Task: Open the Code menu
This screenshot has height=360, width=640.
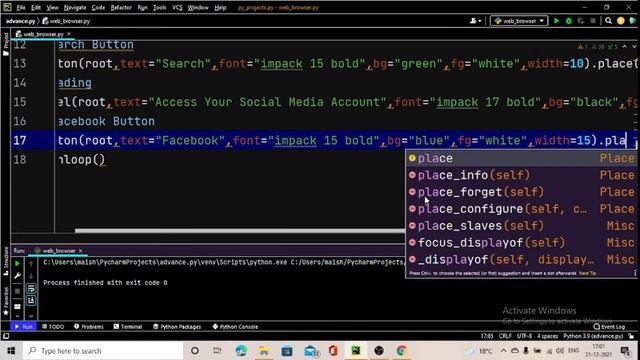Action: pyautogui.click(x=98, y=7)
